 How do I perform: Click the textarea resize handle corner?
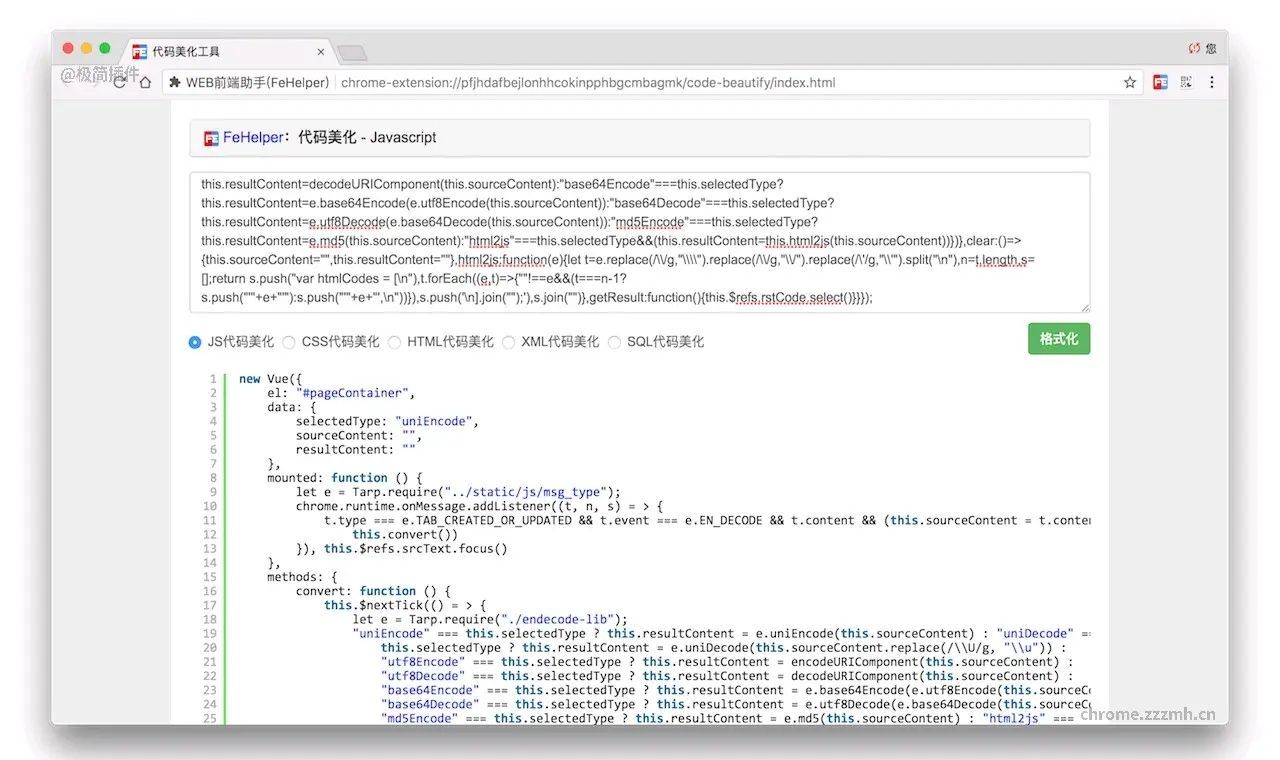1084,307
